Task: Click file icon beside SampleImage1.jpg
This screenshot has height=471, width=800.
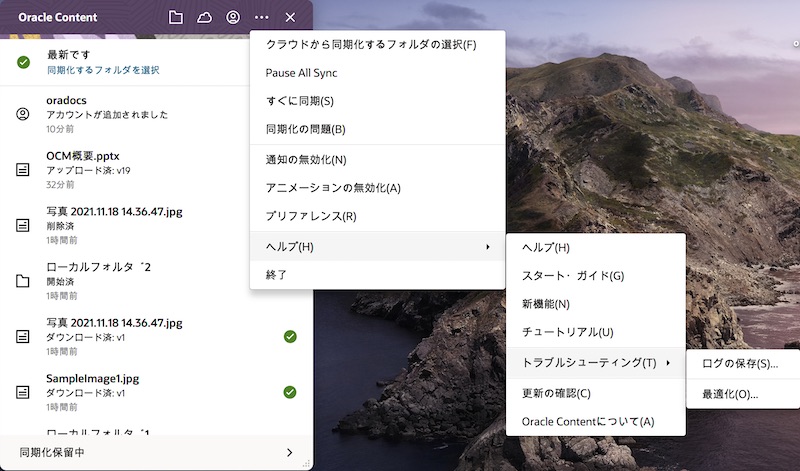Action: point(22,392)
